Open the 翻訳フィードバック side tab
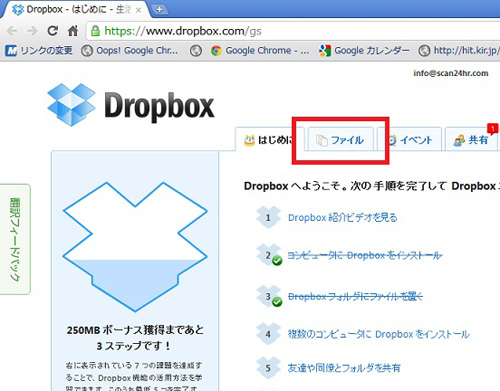The image size is (500, 391). (x=15, y=239)
